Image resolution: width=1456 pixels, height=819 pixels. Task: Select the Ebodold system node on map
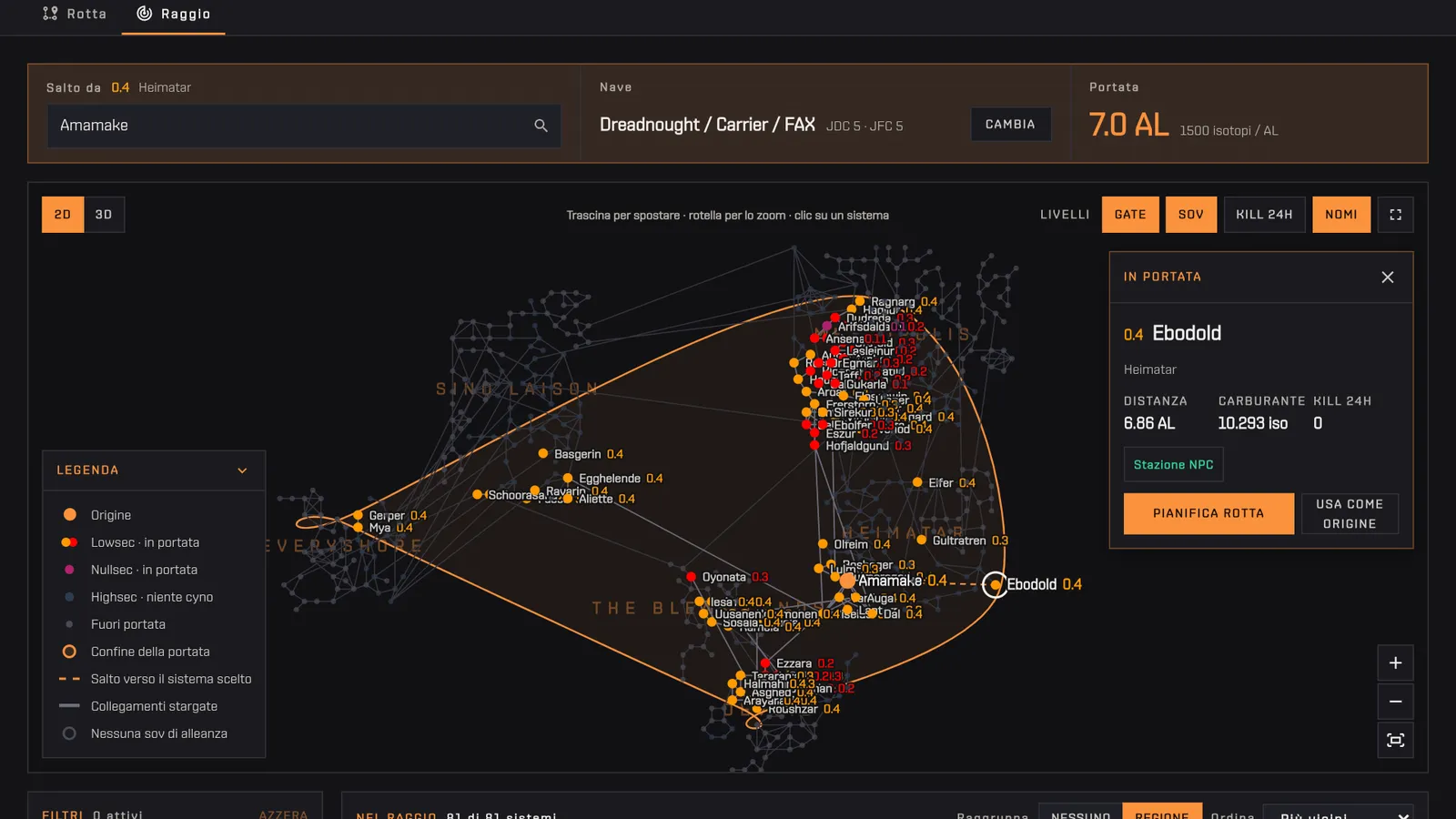(995, 584)
